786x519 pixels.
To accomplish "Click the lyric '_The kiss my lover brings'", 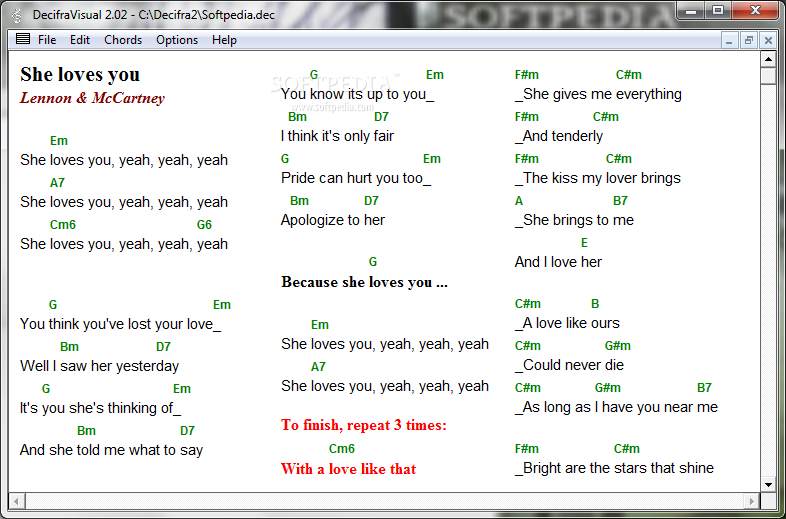I will (x=598, y=178).
